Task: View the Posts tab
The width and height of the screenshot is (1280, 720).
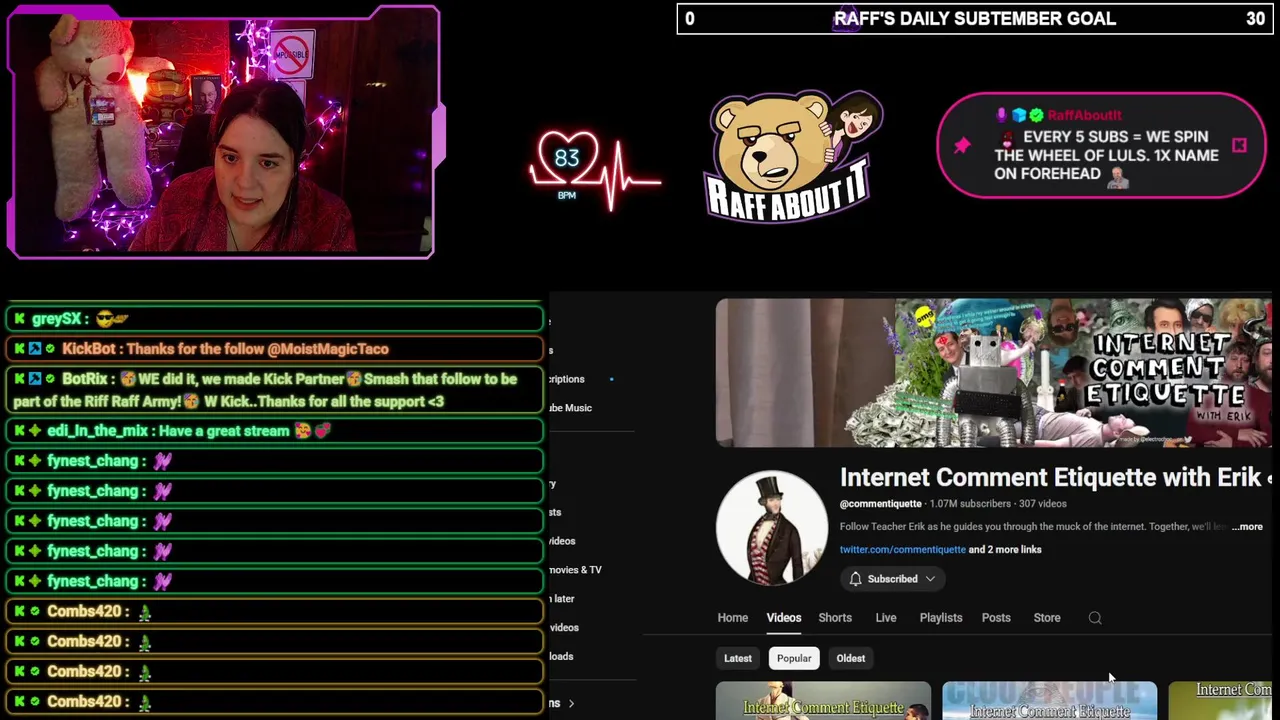Action: coord(996,618)
